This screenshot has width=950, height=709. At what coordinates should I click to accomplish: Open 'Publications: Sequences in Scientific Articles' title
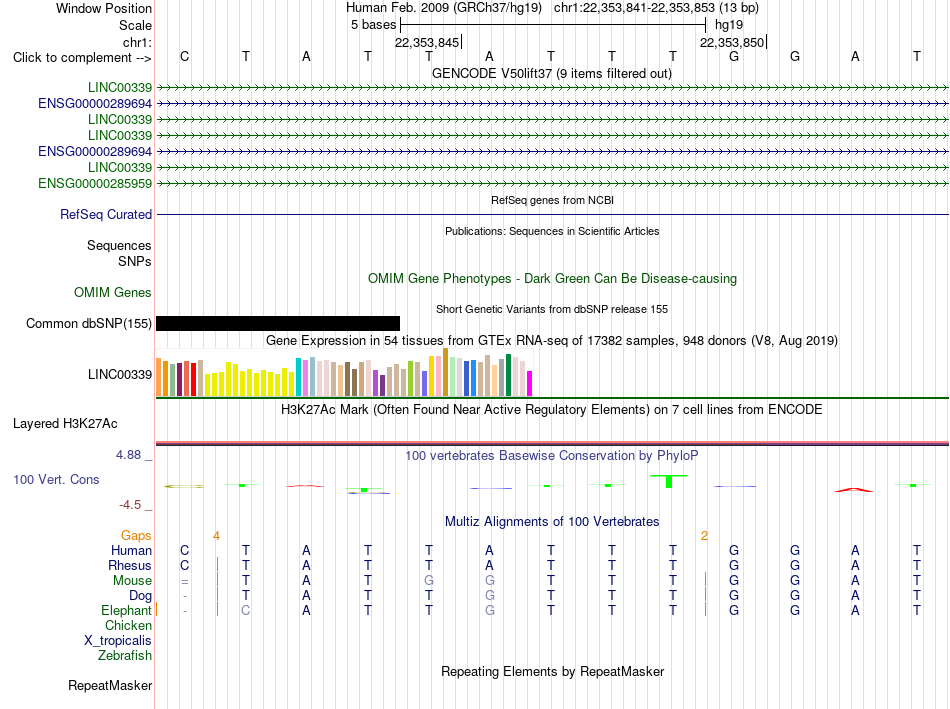552,231
